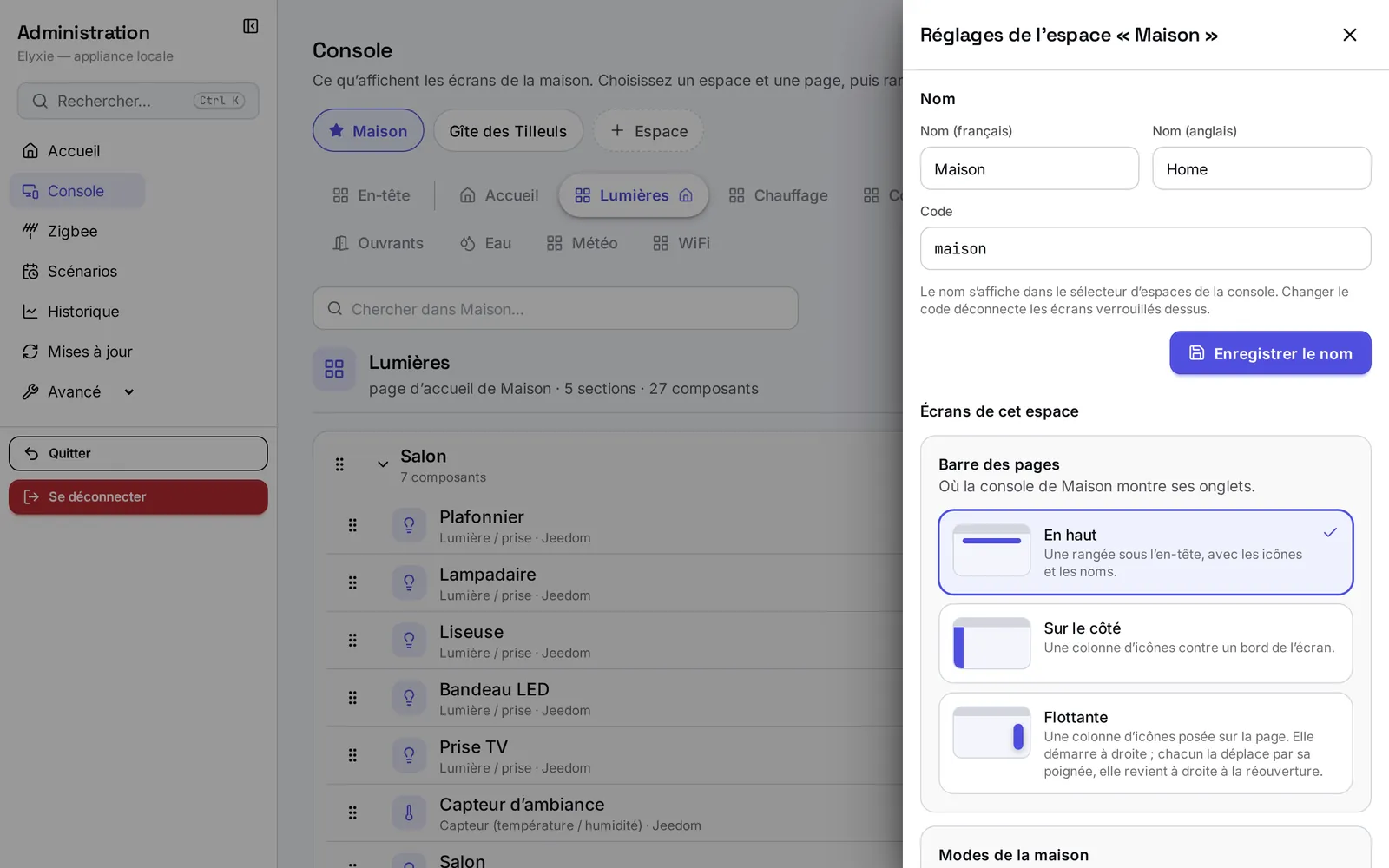This screenshot has width=1389, height=868.
Task: Click the Se déconnecter button
Action: tap(138, 497)
